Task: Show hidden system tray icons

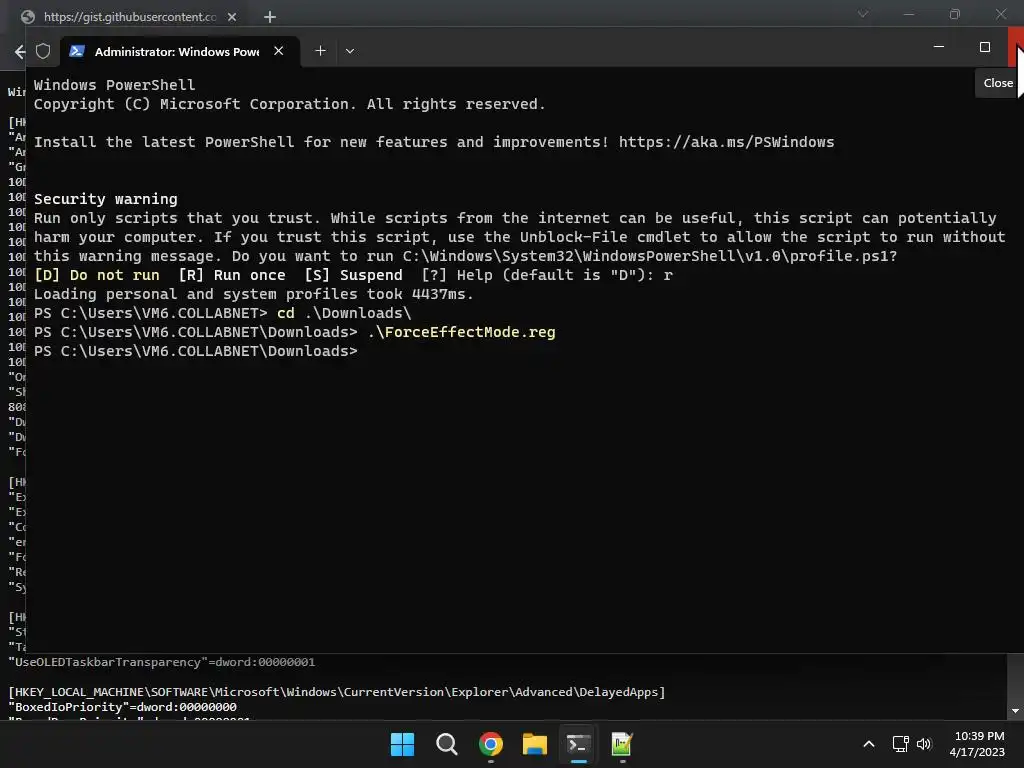Action: [869, 744]
